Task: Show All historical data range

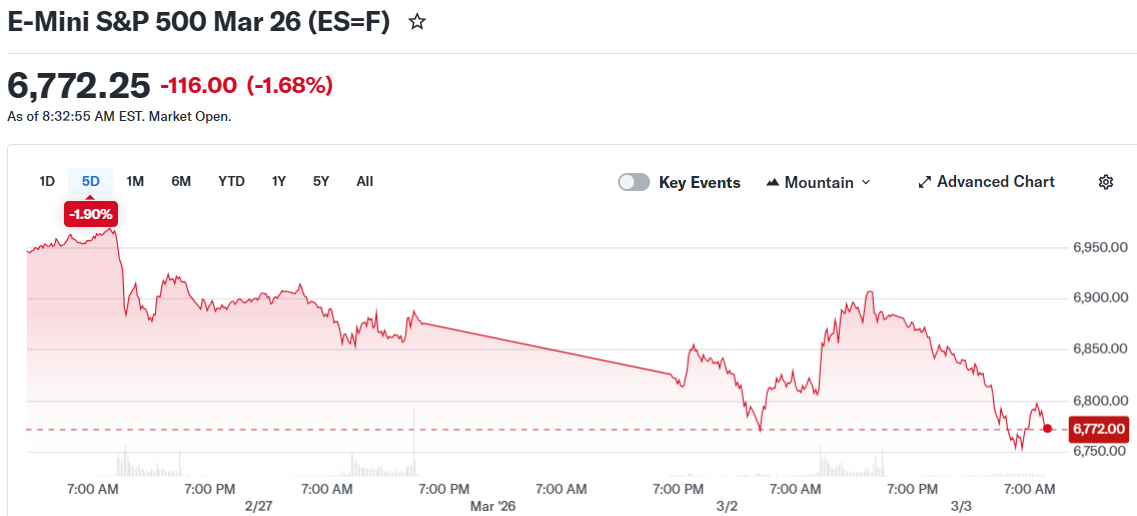Action: pos(365,181)
